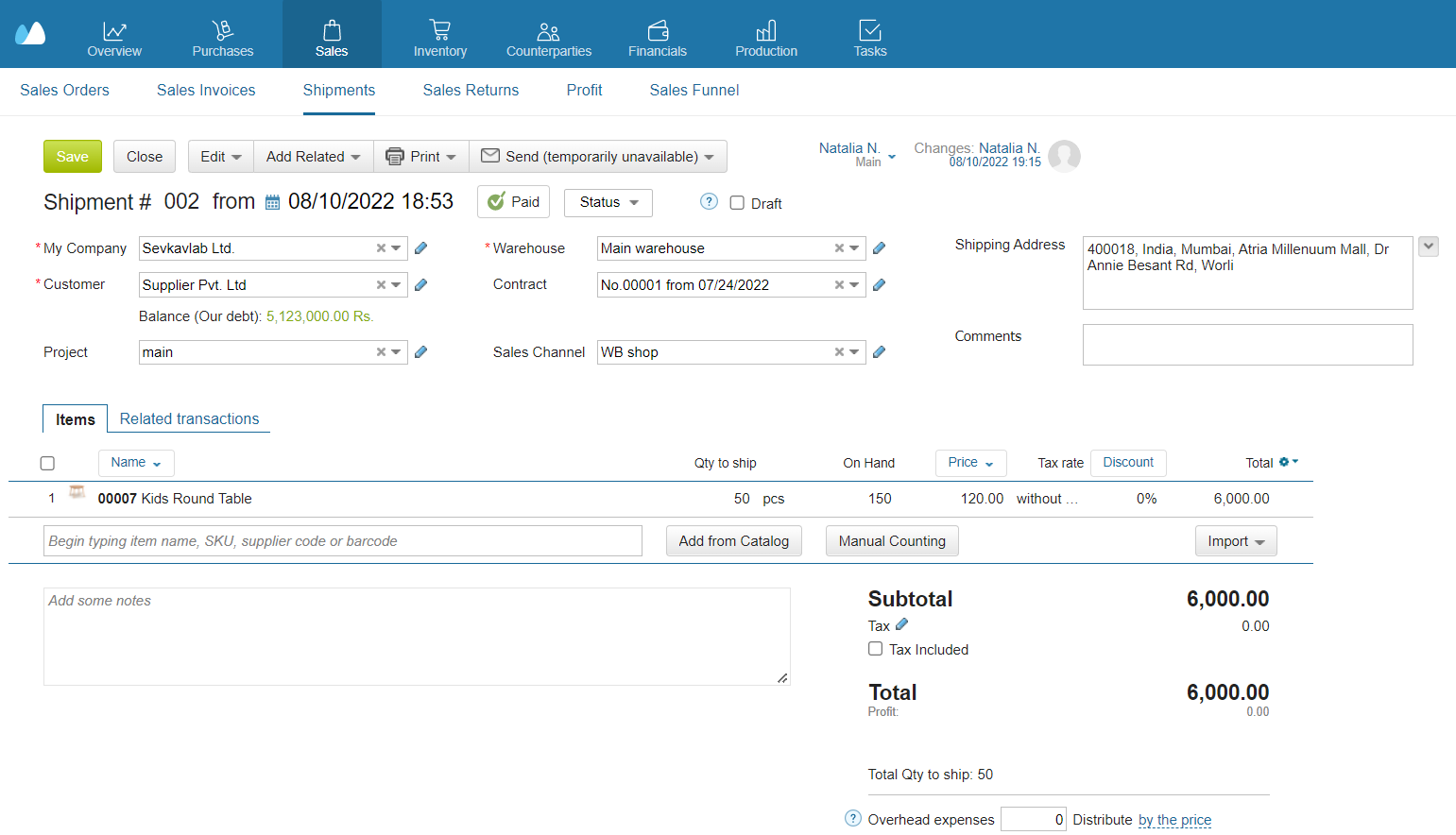The width and height of the screenshot is (1456, 835).
Task: Open the Profit tab
Action: coord(584,91)
